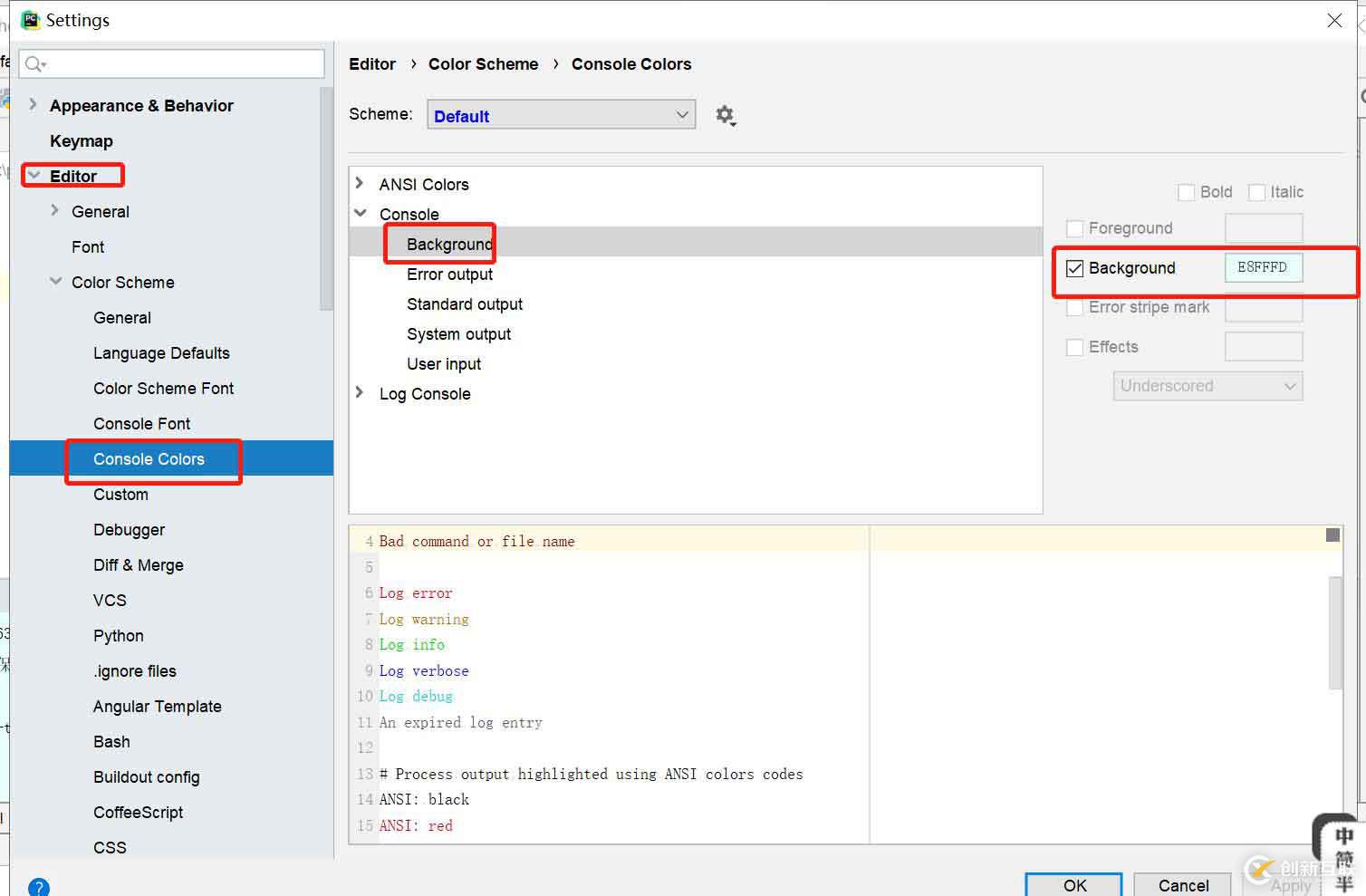Select Error output in Console list
The image size is (1366, 896).
tap(449, 274)
